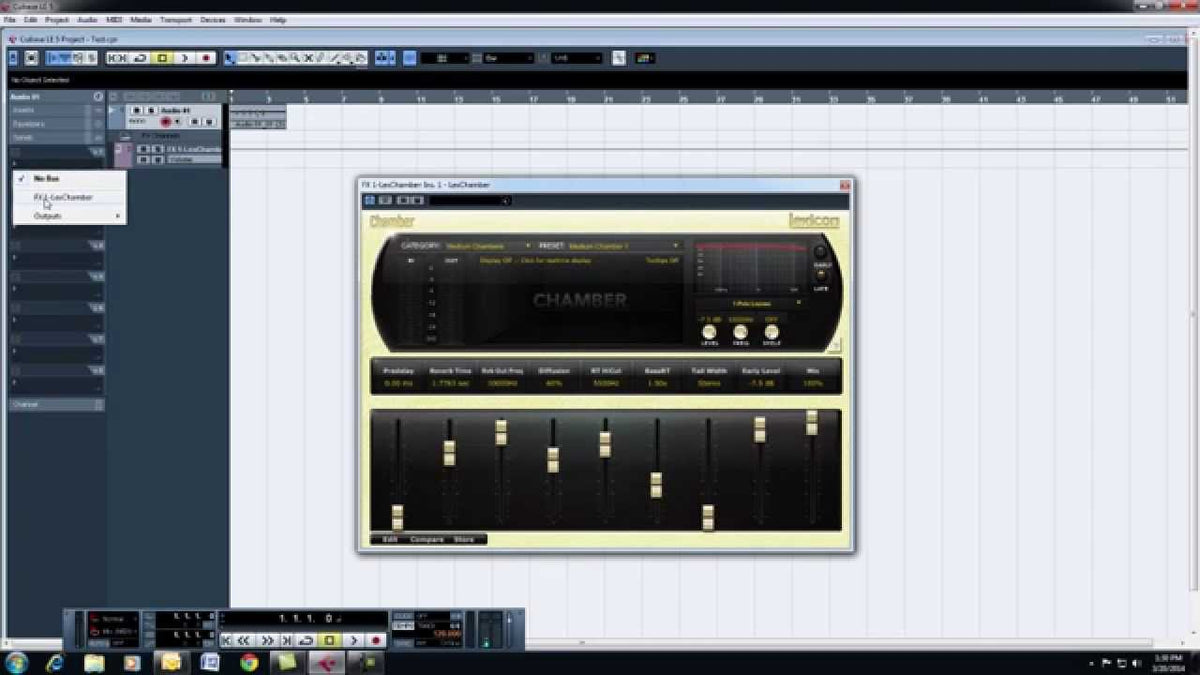This screenshot has height=675, width=1200.
Task: Click the Shelf knob in LexChamber
Action: click(771, 332)
